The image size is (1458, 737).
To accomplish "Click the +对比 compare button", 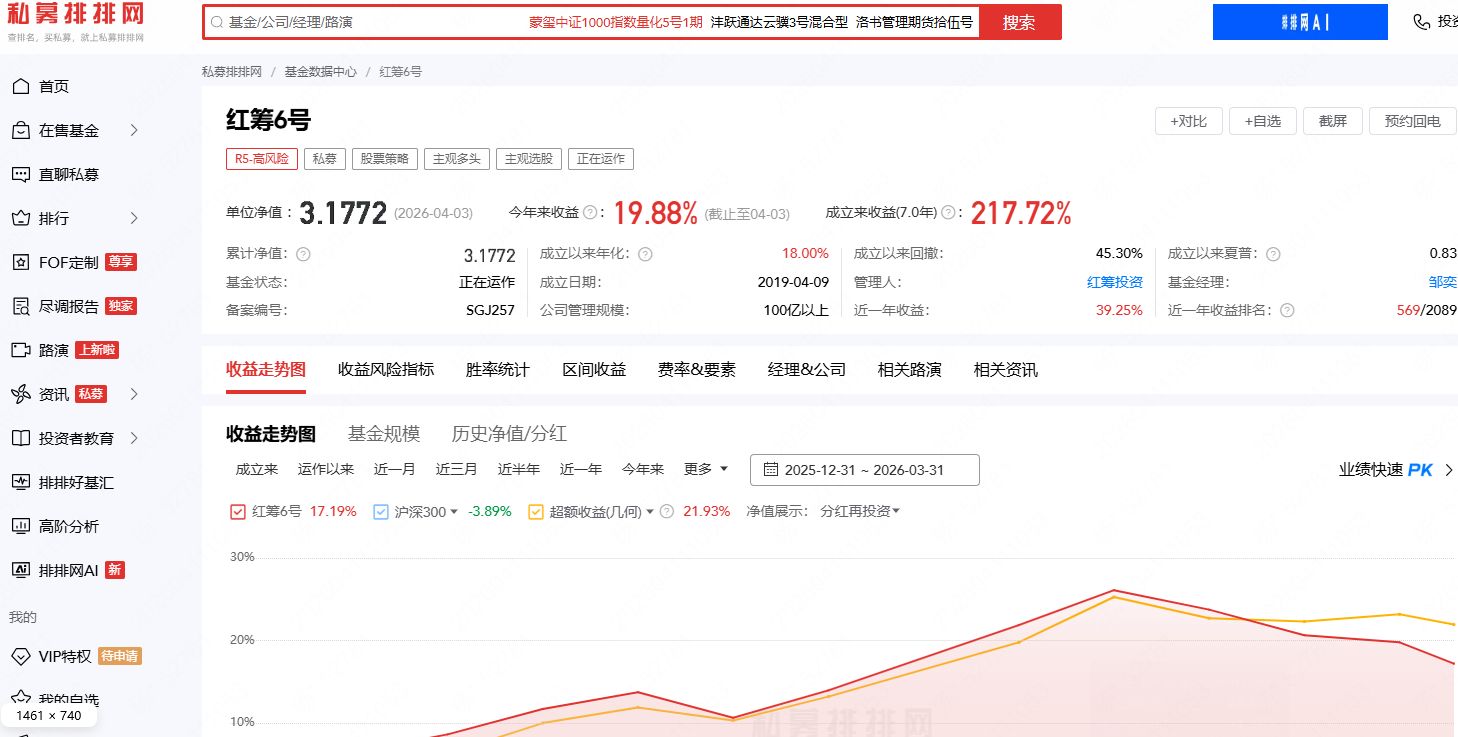I will tap(1188, 120).
